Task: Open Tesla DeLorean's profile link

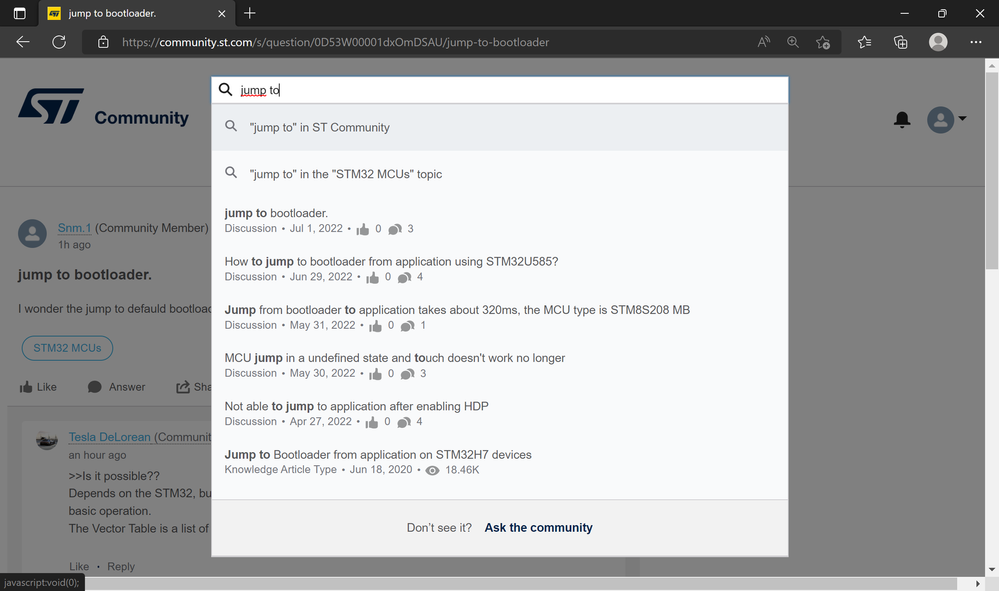Action: 110,438
